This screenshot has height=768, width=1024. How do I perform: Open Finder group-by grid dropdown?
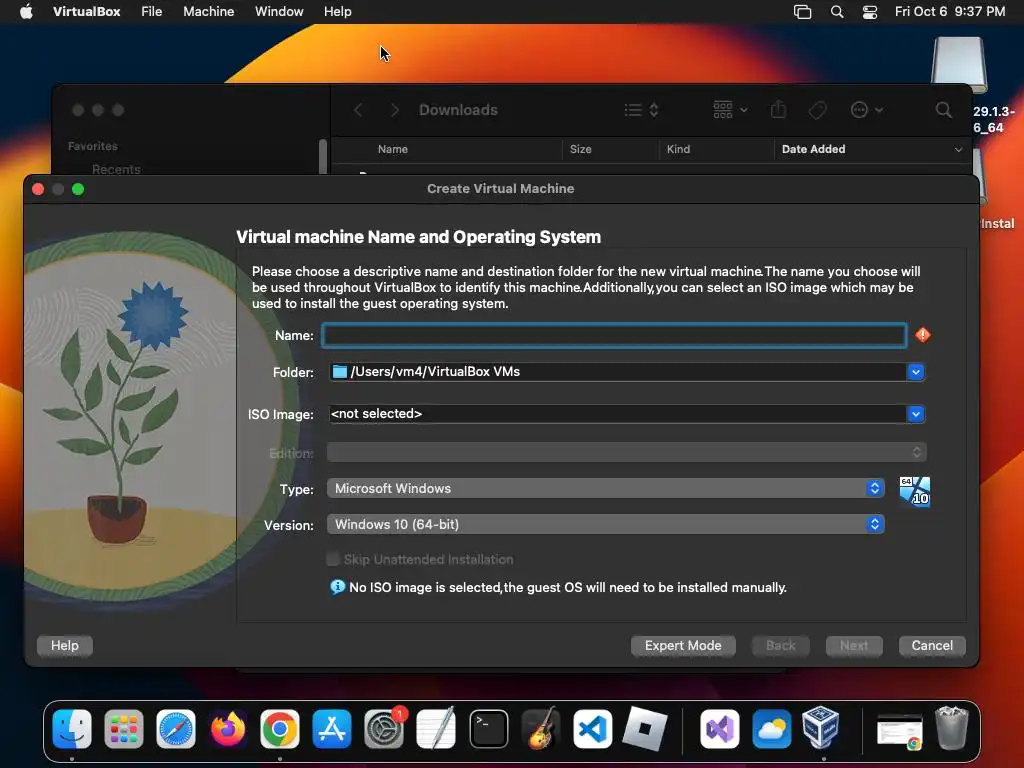[x=730, y=110]
